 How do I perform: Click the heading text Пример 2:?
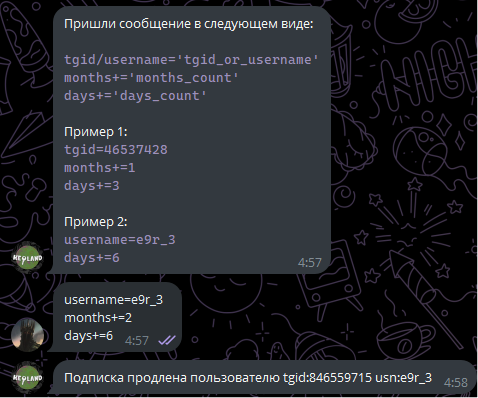[x=96, y=222]
